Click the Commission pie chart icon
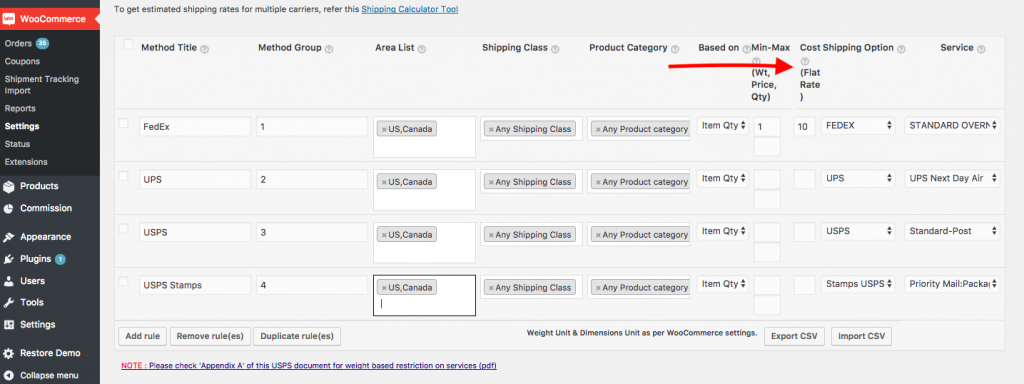 pos(8,208)
